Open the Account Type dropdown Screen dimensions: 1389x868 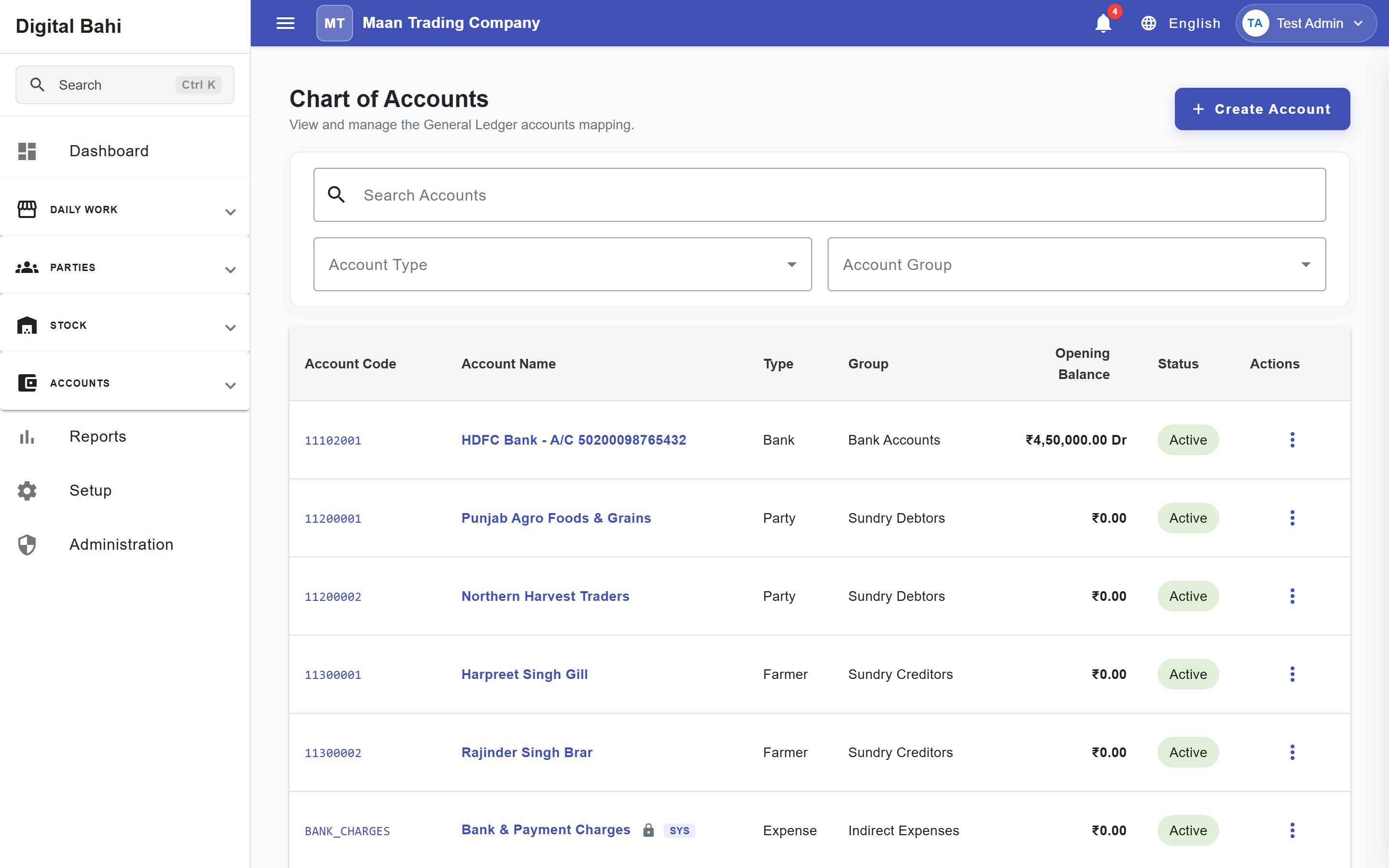[562, 264]
